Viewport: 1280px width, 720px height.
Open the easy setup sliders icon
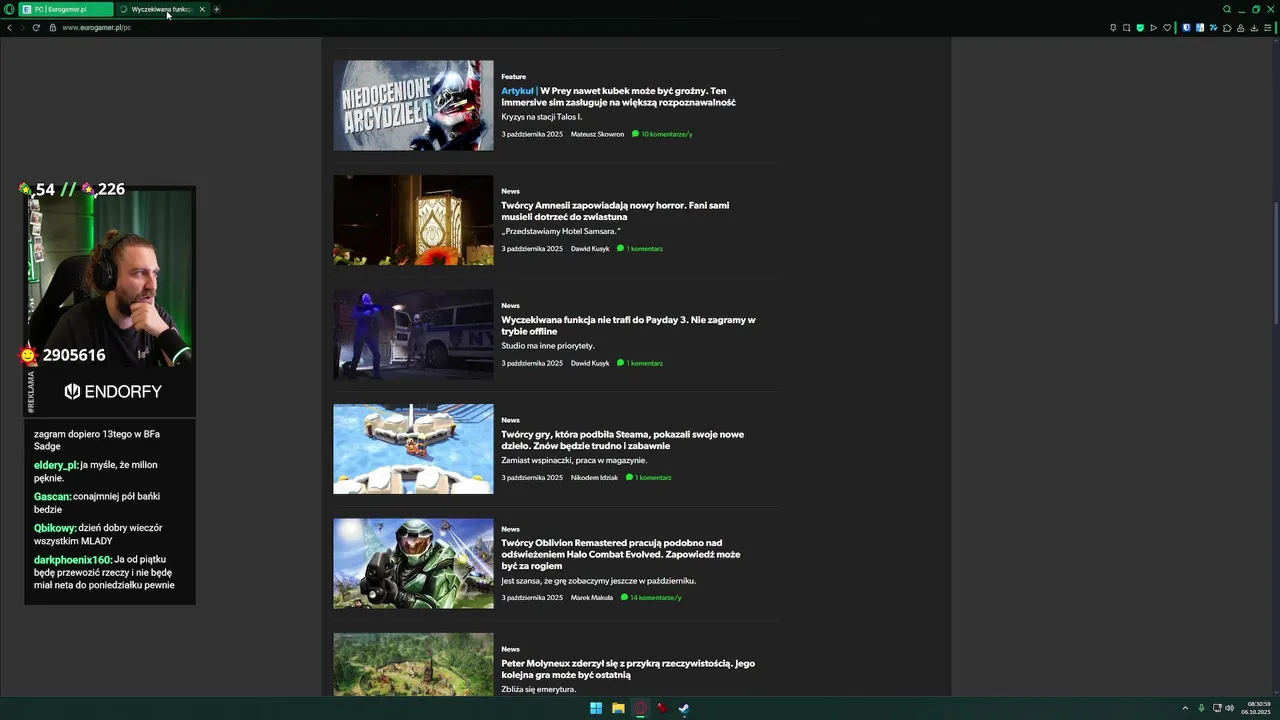1268,27
